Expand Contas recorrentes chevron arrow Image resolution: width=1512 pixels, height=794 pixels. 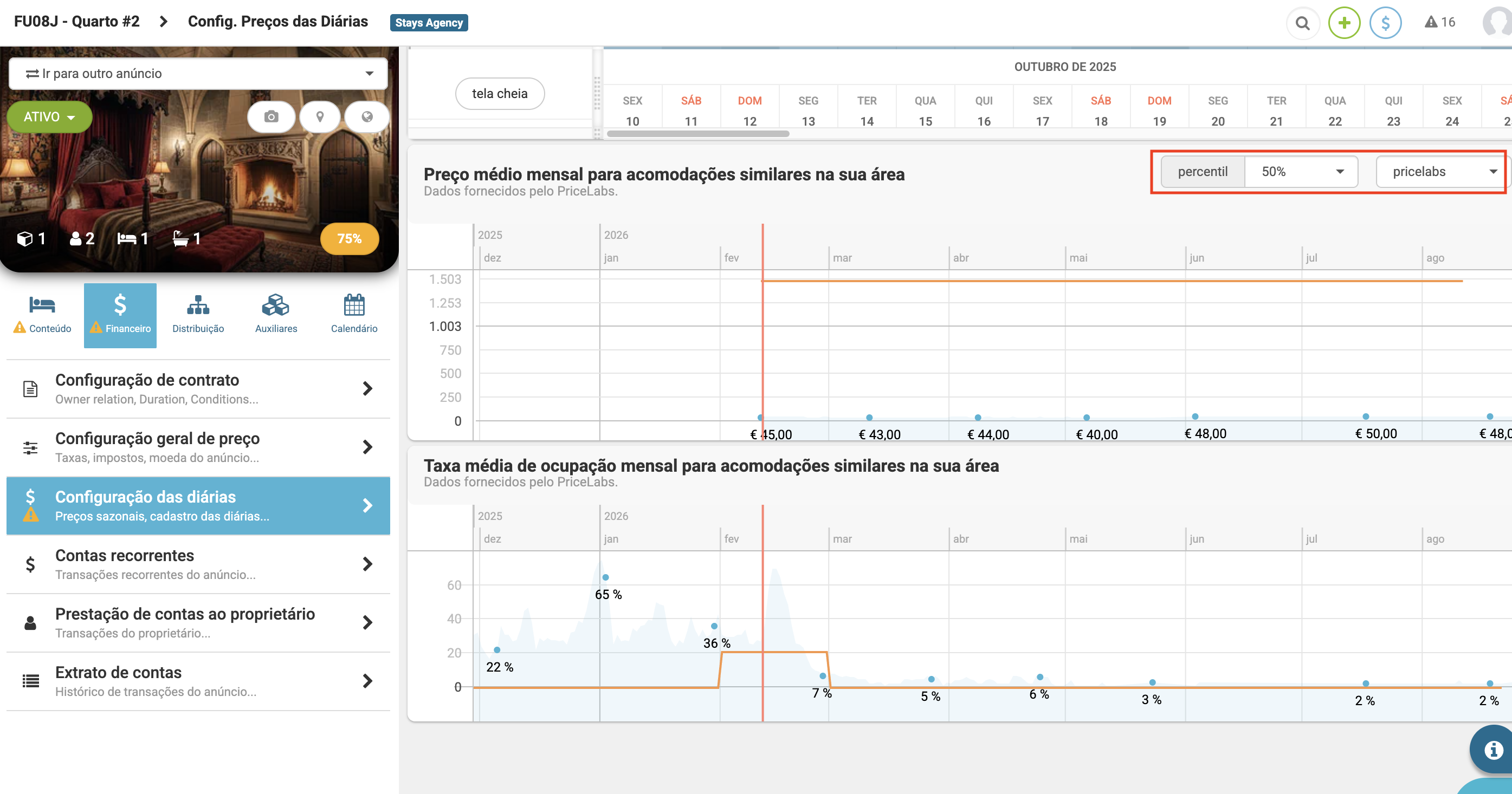coord(367,564)
